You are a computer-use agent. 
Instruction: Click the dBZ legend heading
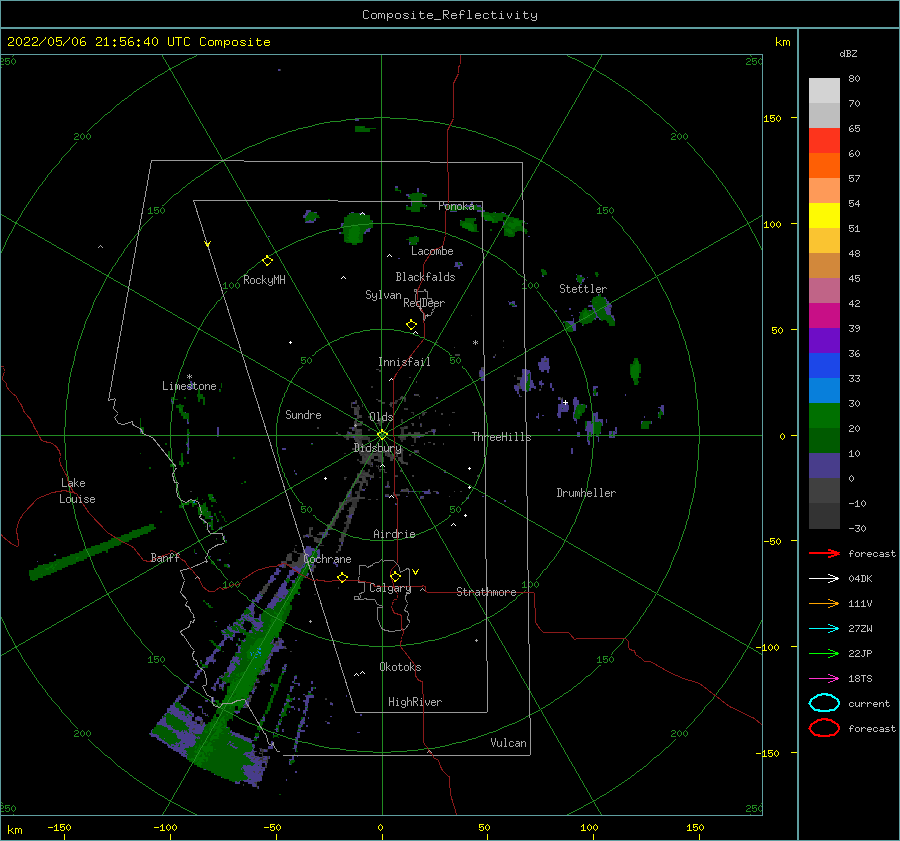pyautogui.click(x=848, y=53)
